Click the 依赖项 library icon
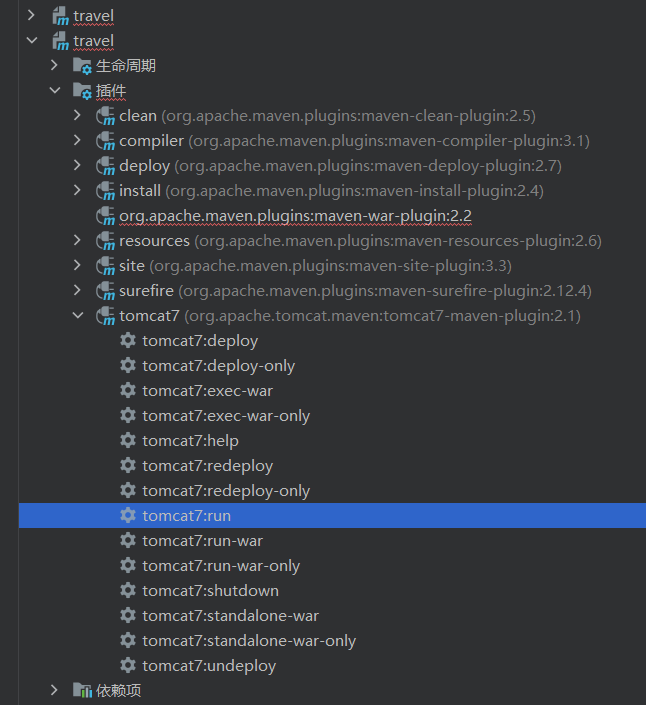The width and height of the screenshot is (646, 705). 82,691
